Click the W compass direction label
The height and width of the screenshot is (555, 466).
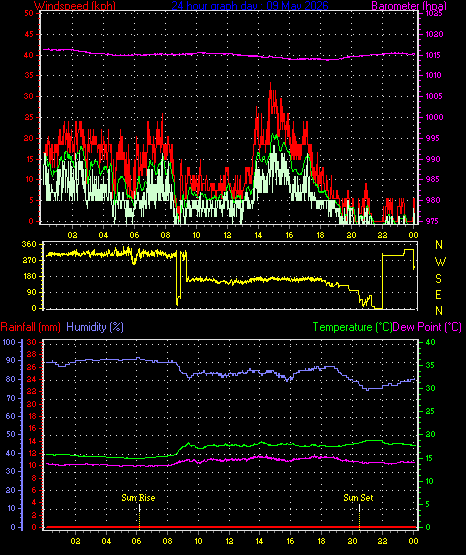(440, 262)
